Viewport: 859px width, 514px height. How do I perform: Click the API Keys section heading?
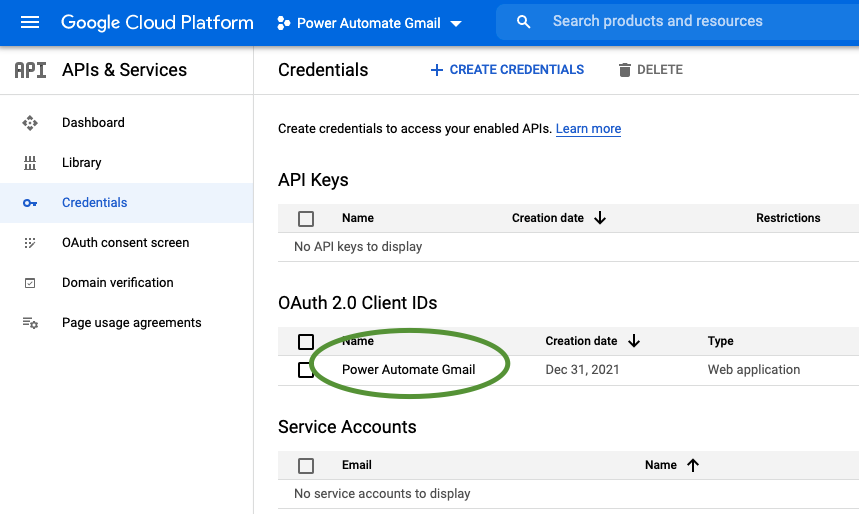pyautogui.click(x=313, y=180)
